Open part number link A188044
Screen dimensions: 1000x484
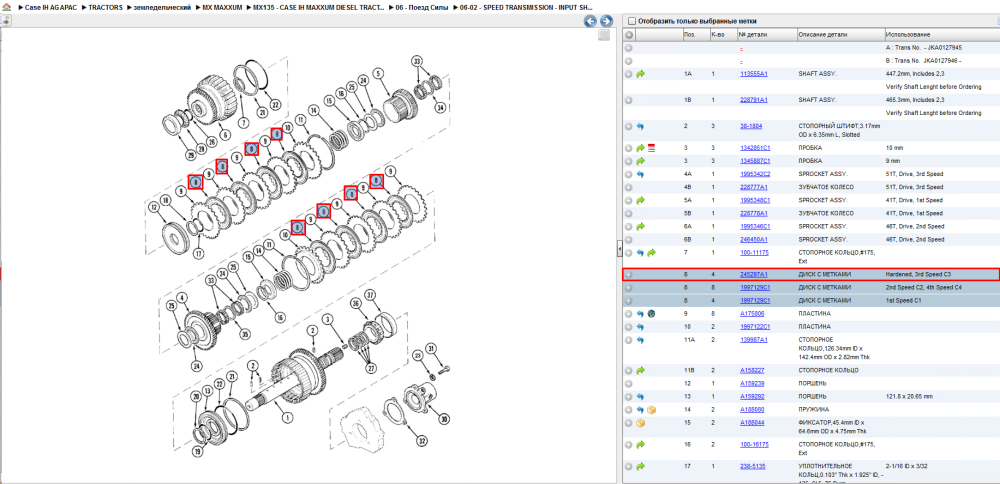[x=752, y=422]
